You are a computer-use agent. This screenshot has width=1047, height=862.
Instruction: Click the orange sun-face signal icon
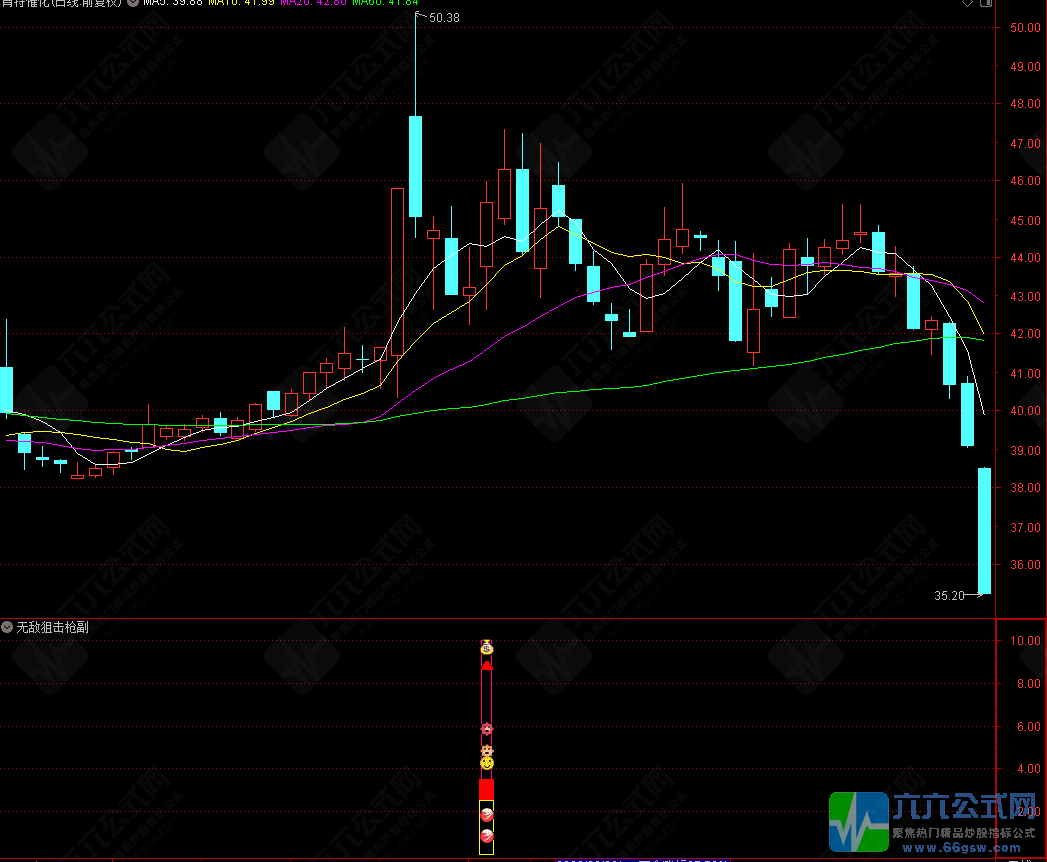coord(487,750)
